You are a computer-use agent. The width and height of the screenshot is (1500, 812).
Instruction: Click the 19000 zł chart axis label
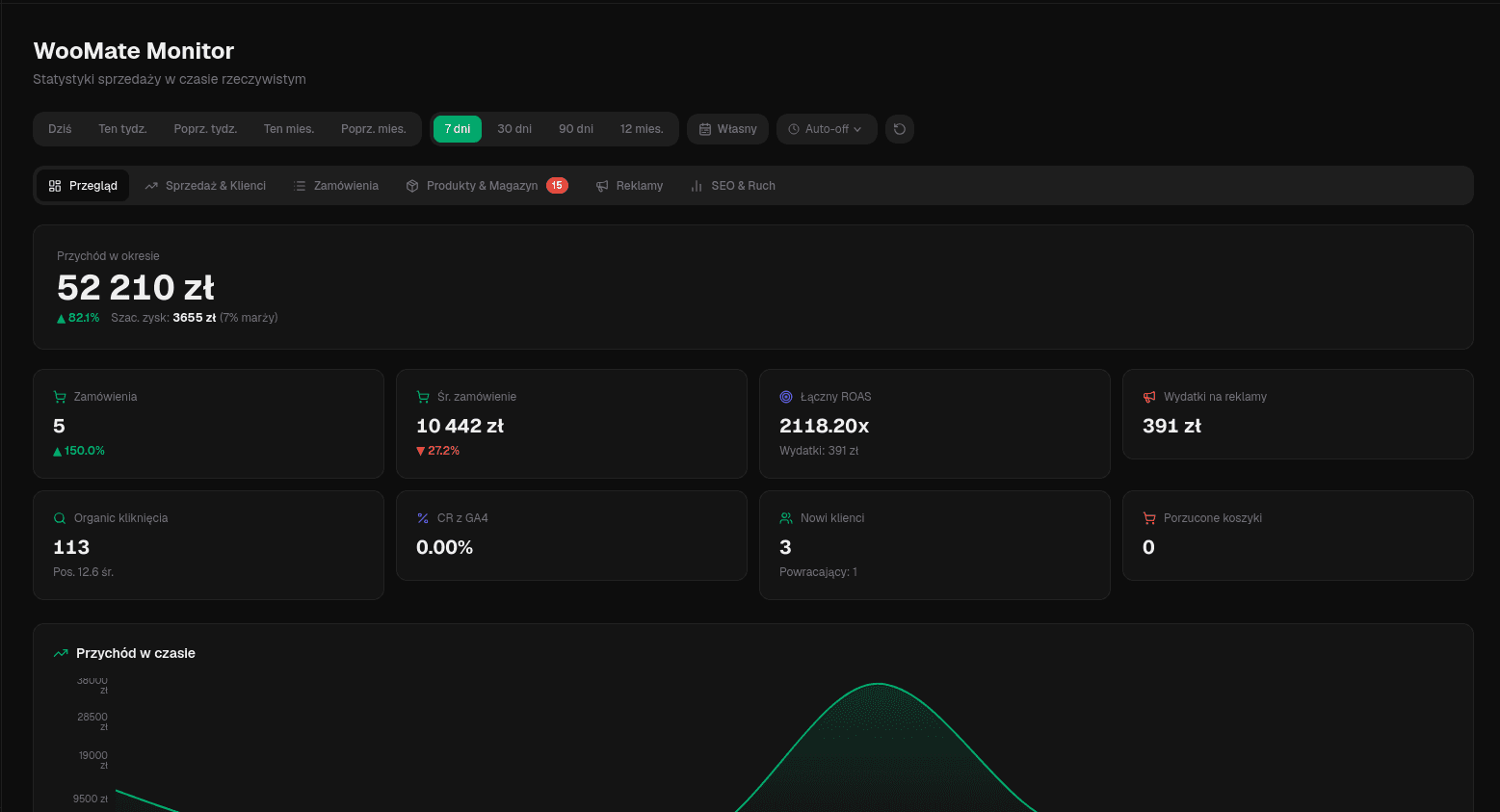click(x=93, y=760)
